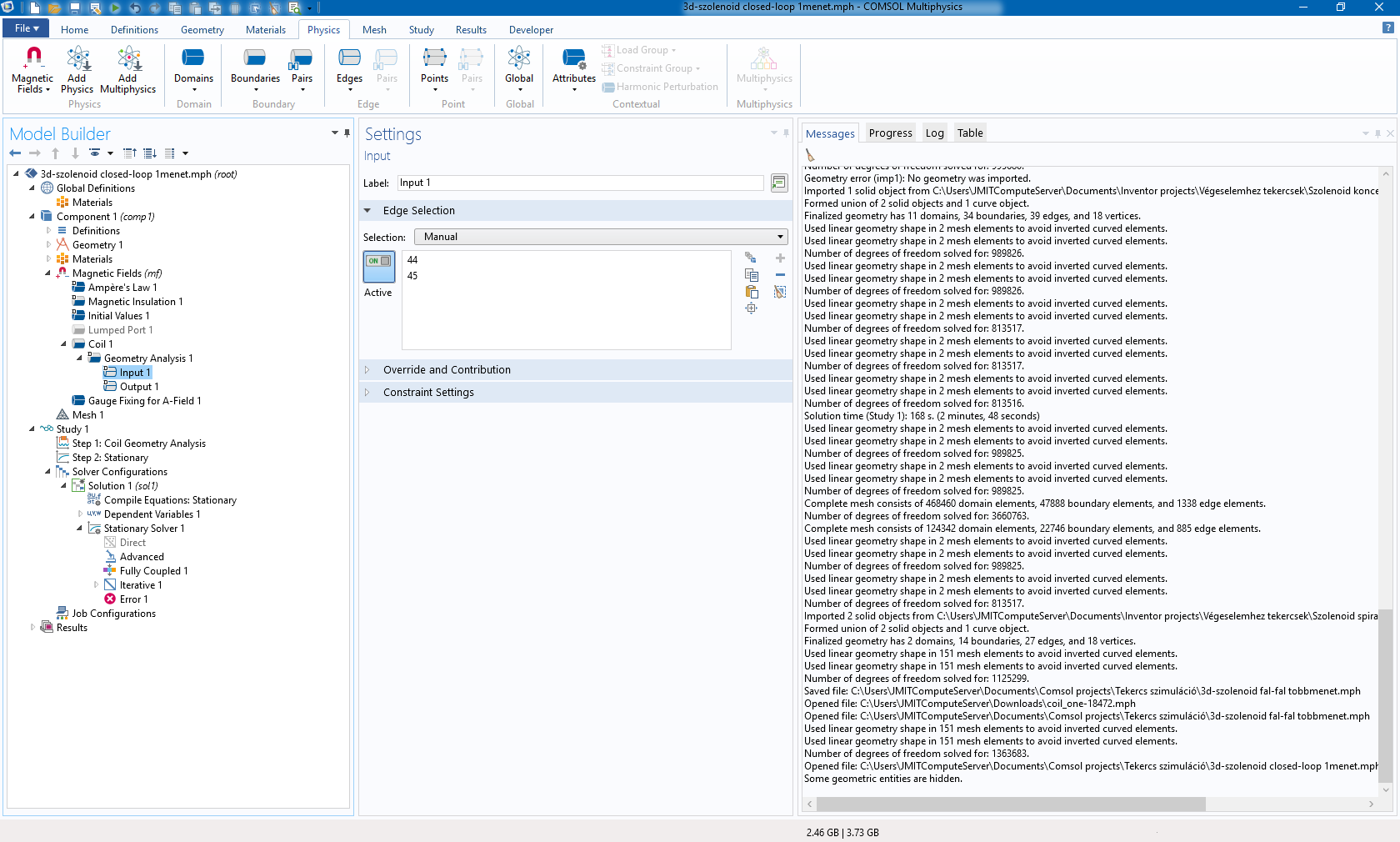The width and height of the screenshot is (1400, 842).
Task: Collapse the Edge Selection section
Action: click(418, 211)
